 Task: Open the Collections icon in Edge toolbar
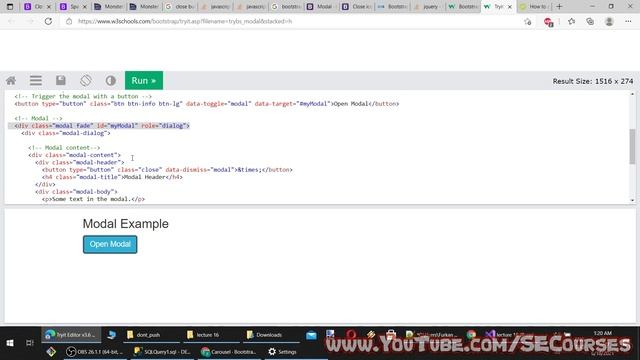tap(590, 21)
